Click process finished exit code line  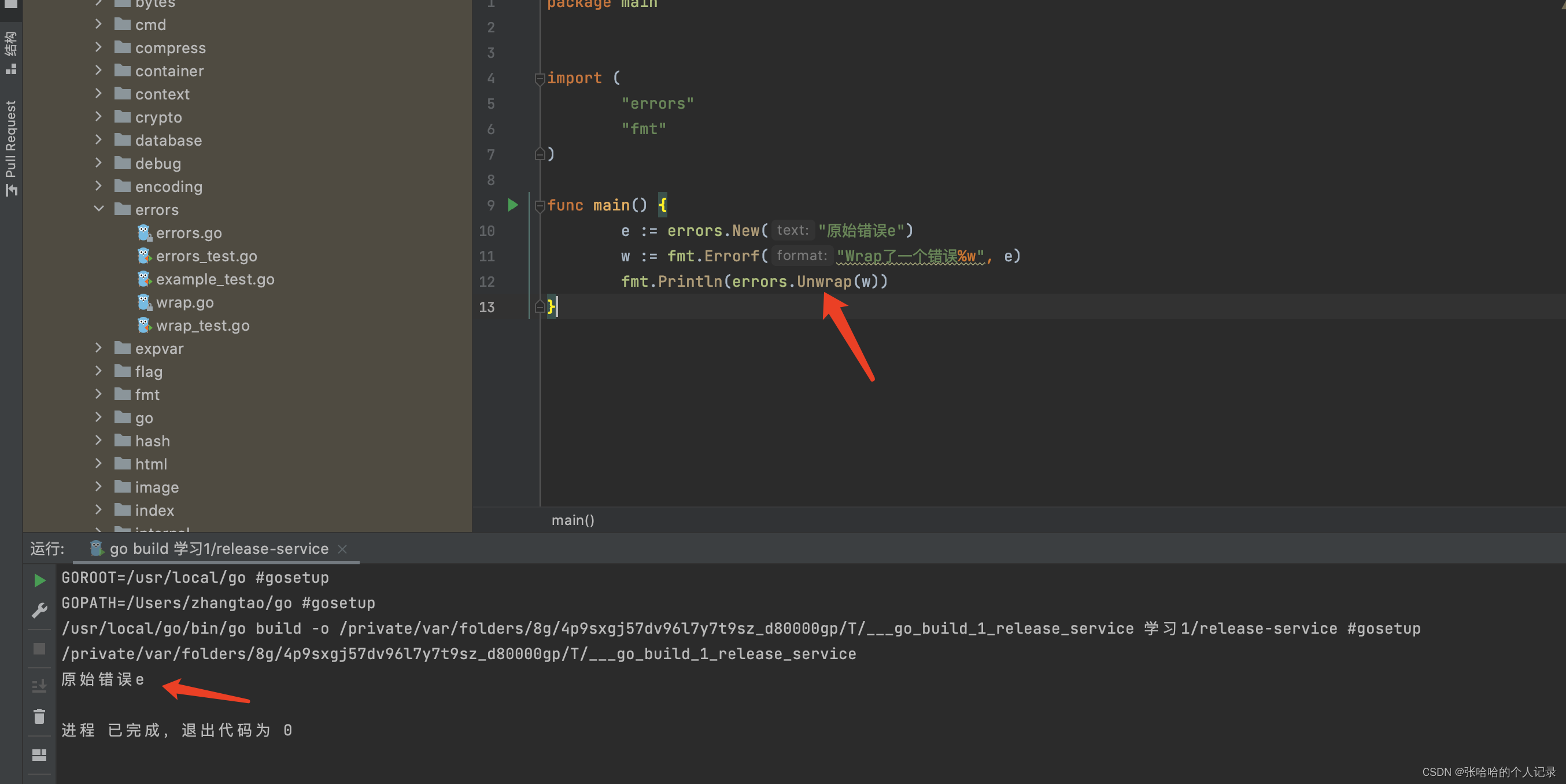177,730
